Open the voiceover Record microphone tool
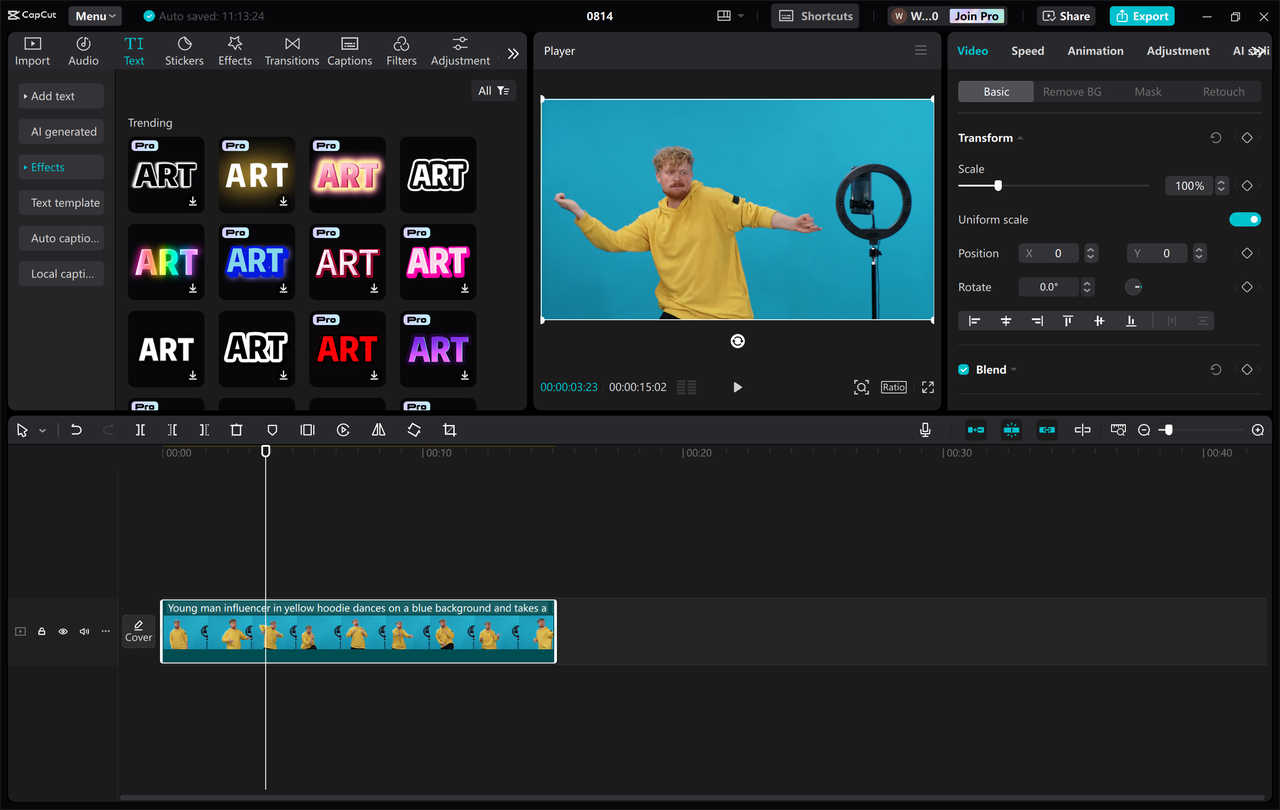Screen dimensions: 1280x810 point(925,430)
